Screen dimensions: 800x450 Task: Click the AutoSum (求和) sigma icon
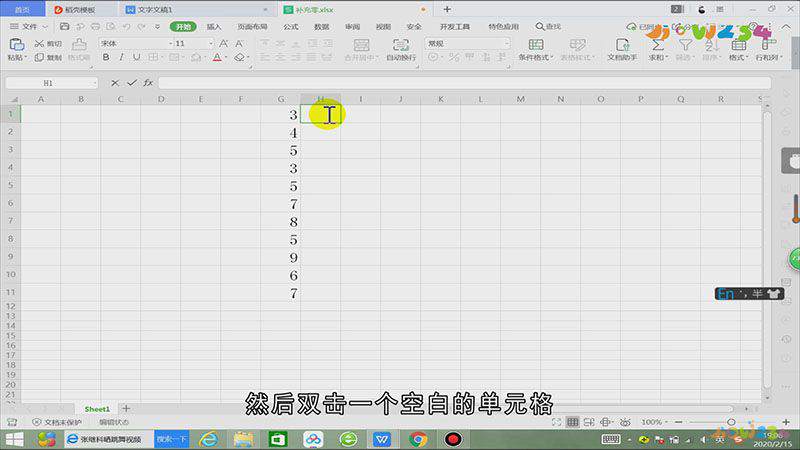click(x=657, y=45)
